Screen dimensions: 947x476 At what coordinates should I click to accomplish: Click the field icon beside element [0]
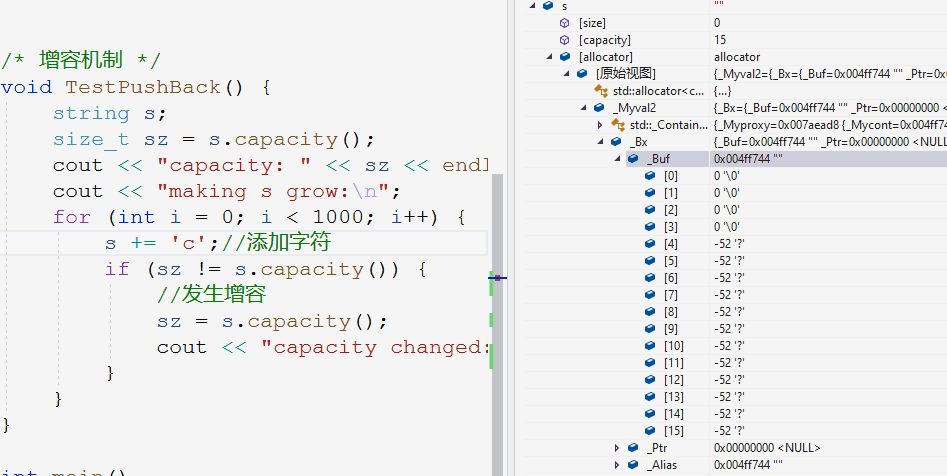tap(649, 176)
